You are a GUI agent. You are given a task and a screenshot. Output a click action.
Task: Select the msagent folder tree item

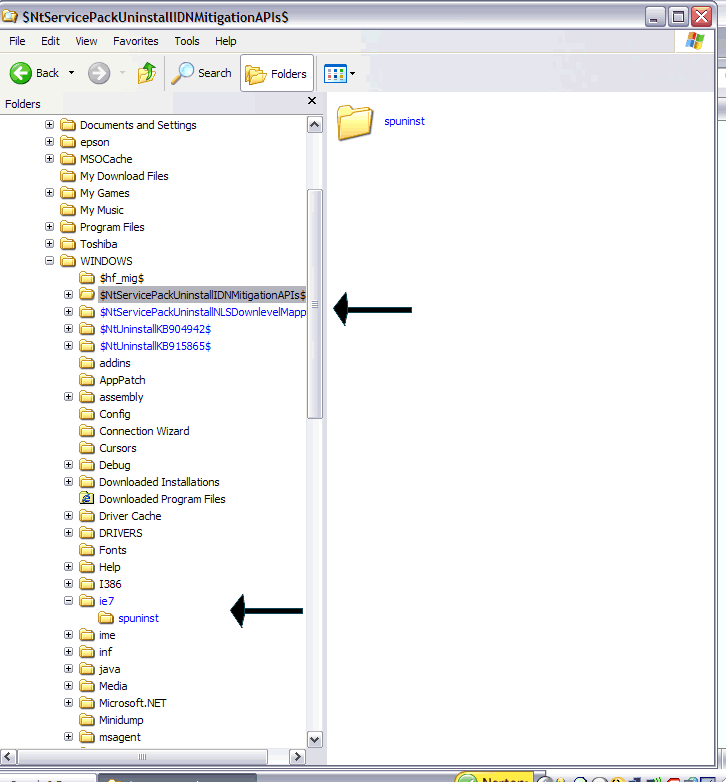coord(120,737)
